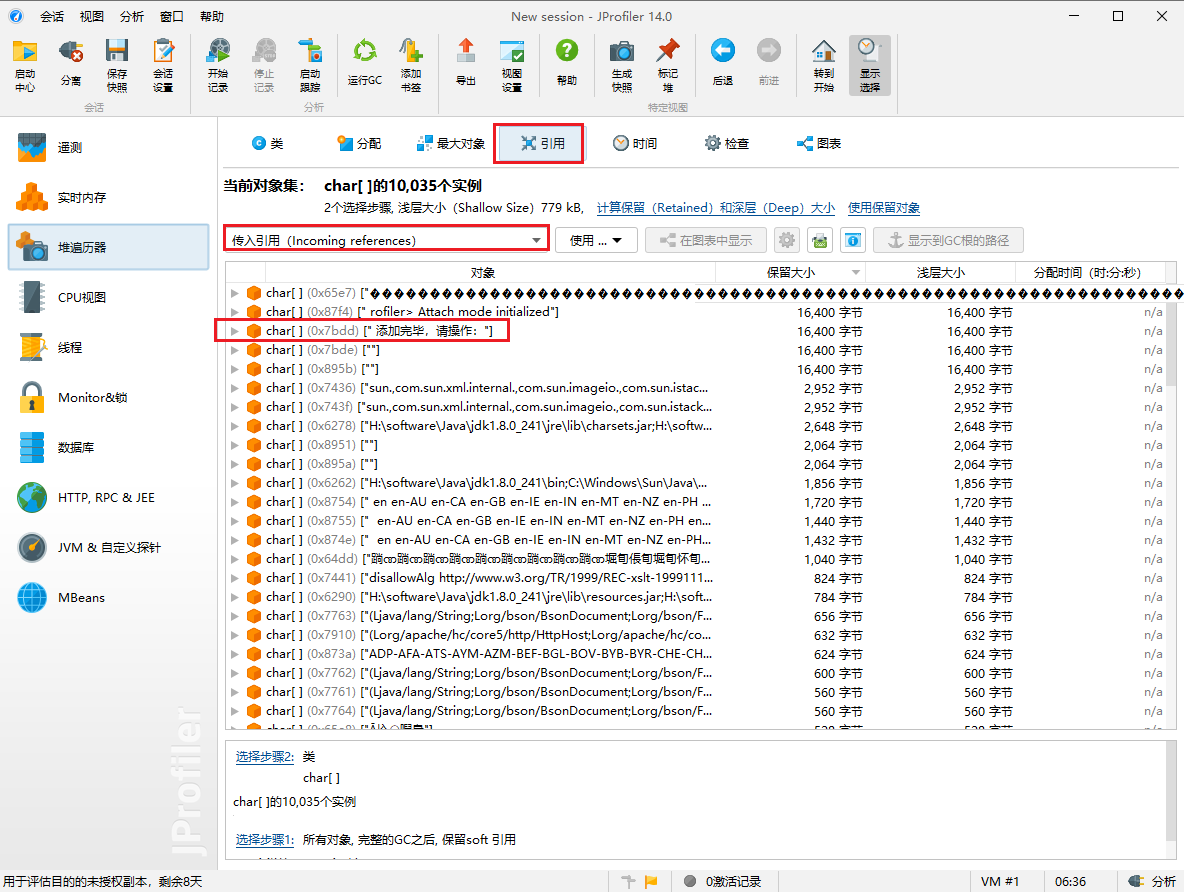
Task: Click the 保存快照 save snapshot icon
Action: pos(117,65)
